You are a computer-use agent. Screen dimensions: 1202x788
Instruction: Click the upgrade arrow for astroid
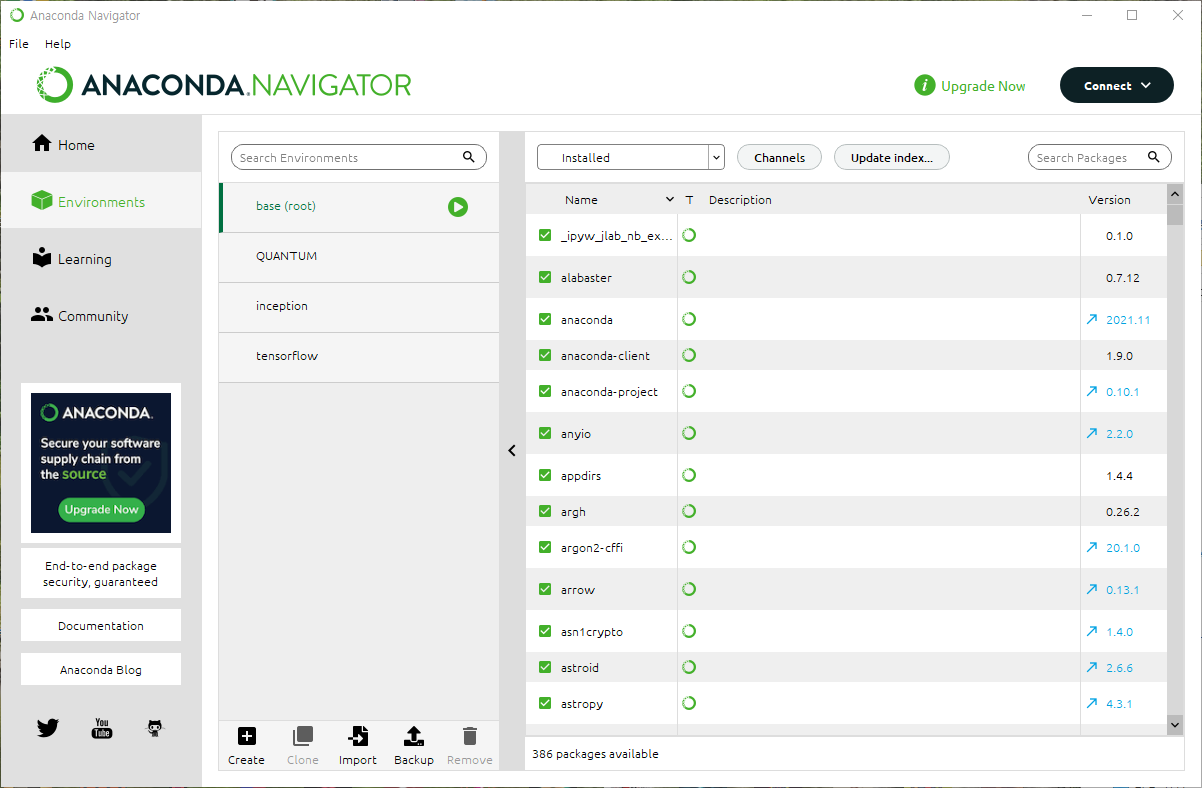1091,667
